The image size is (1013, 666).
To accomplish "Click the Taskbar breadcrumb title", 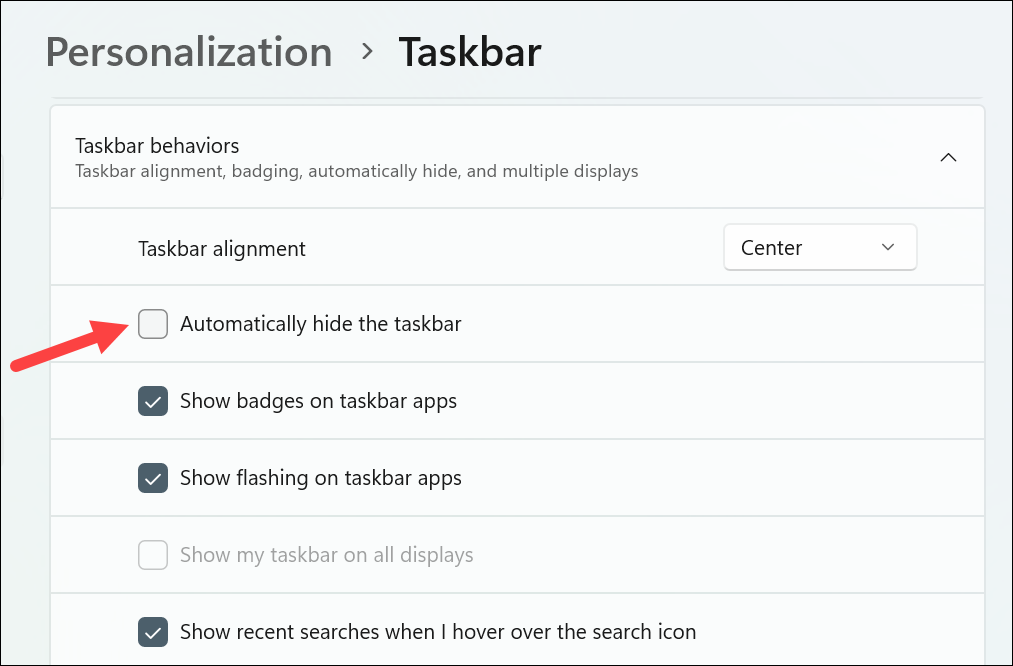I will 470,52.
